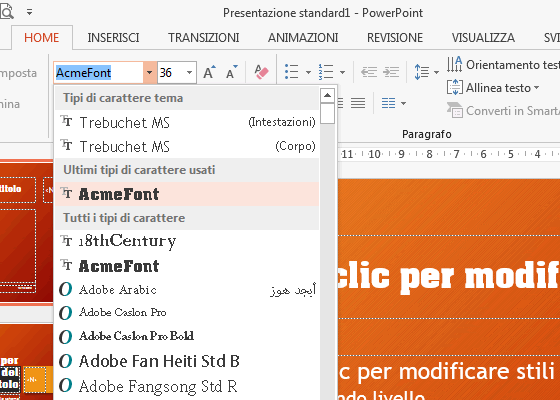Click the print preview magnifier icon
The width and height of the screenshot is (560, 400).
6,11
